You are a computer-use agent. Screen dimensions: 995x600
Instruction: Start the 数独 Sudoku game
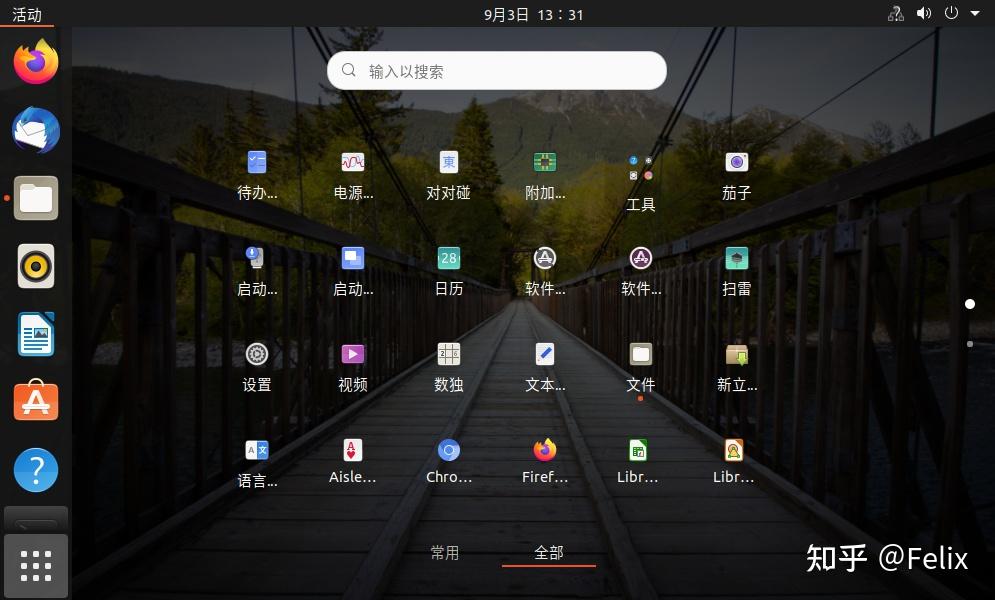pos(448,354)
